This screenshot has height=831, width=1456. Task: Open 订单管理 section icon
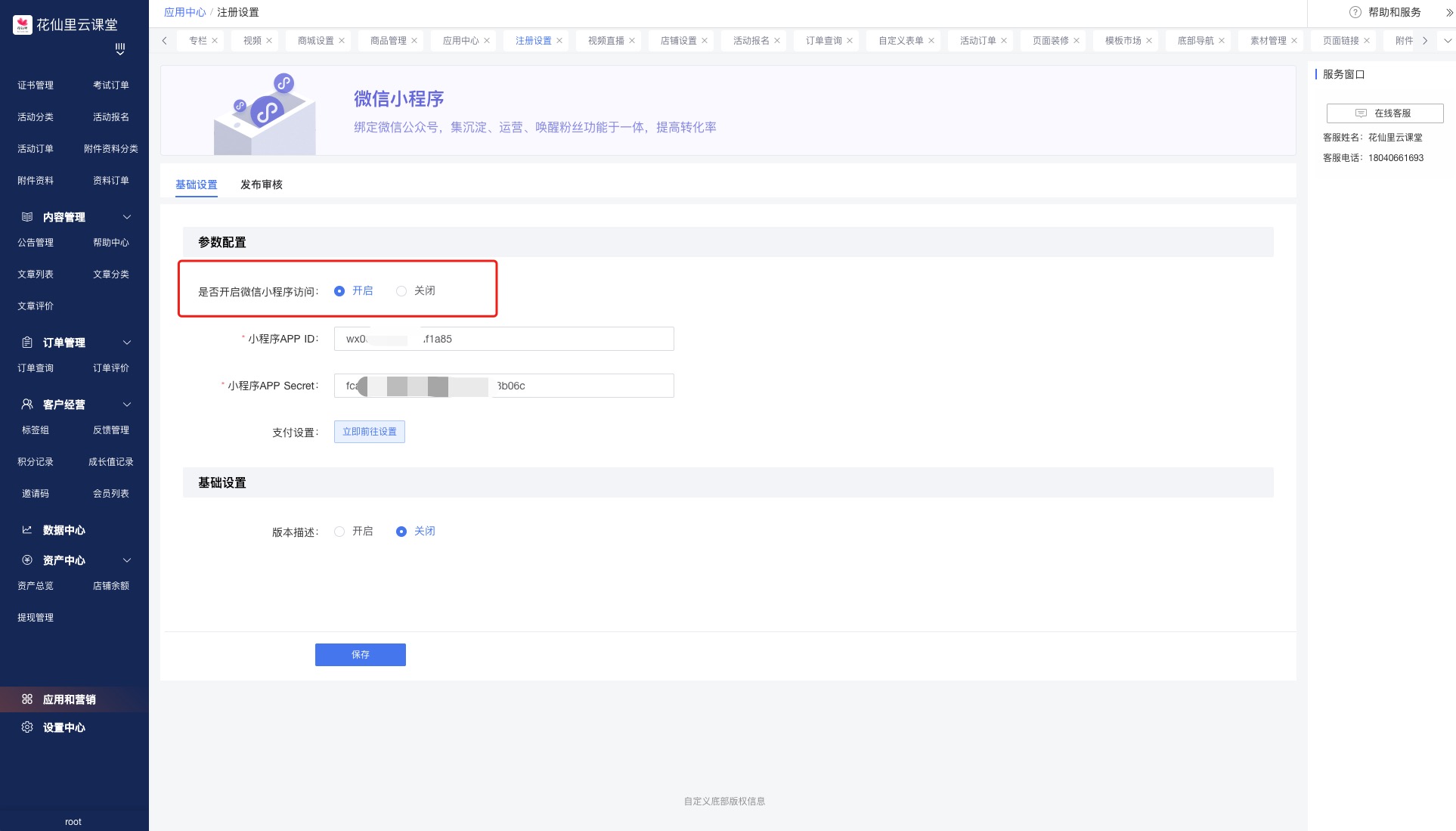[x=27, y=343]
